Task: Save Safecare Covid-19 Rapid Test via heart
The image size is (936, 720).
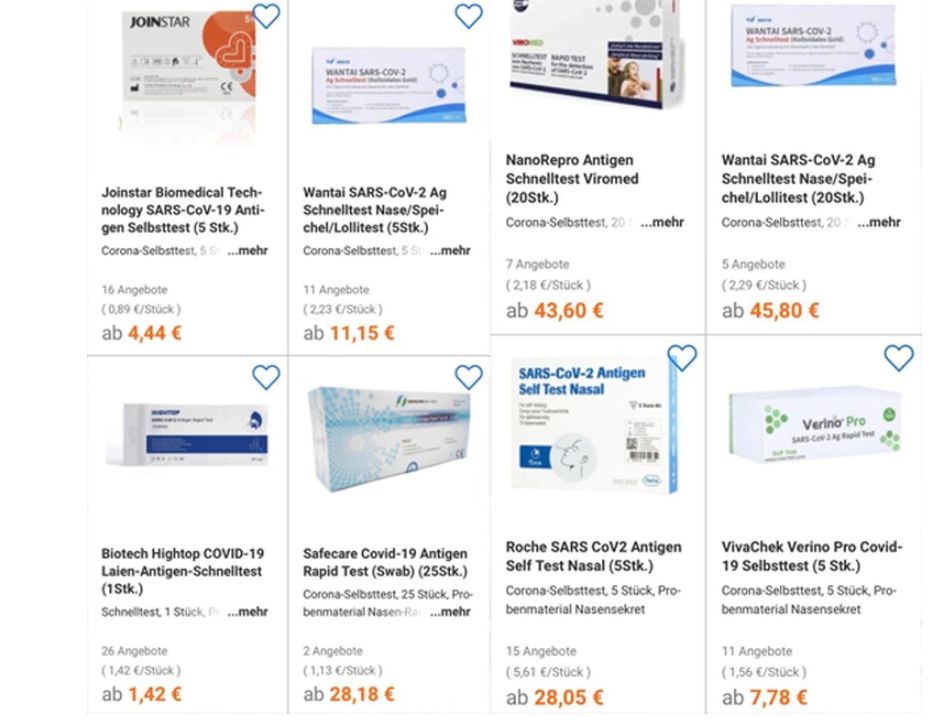Action: (469, 377)
